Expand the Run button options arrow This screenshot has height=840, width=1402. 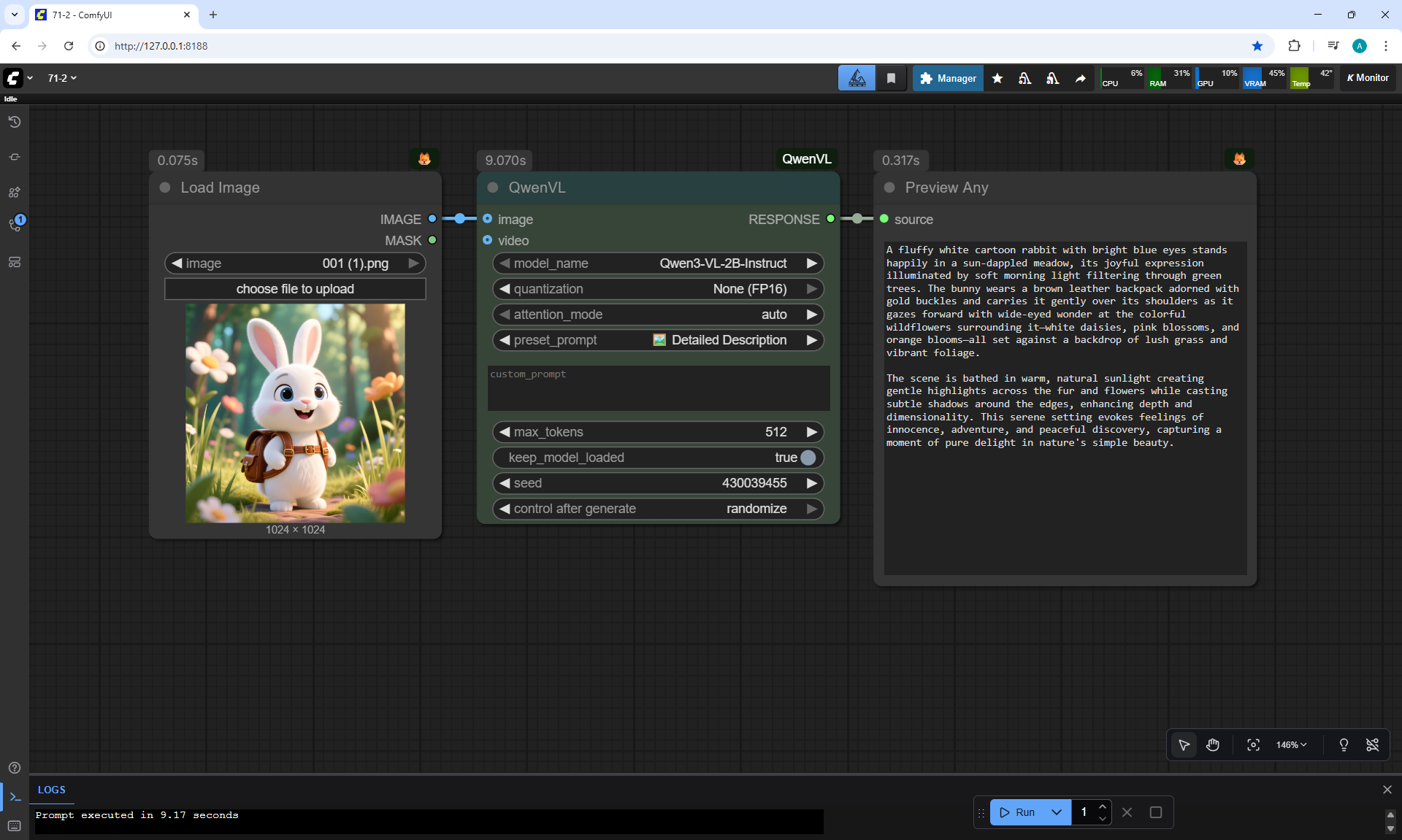(1056, 812)
